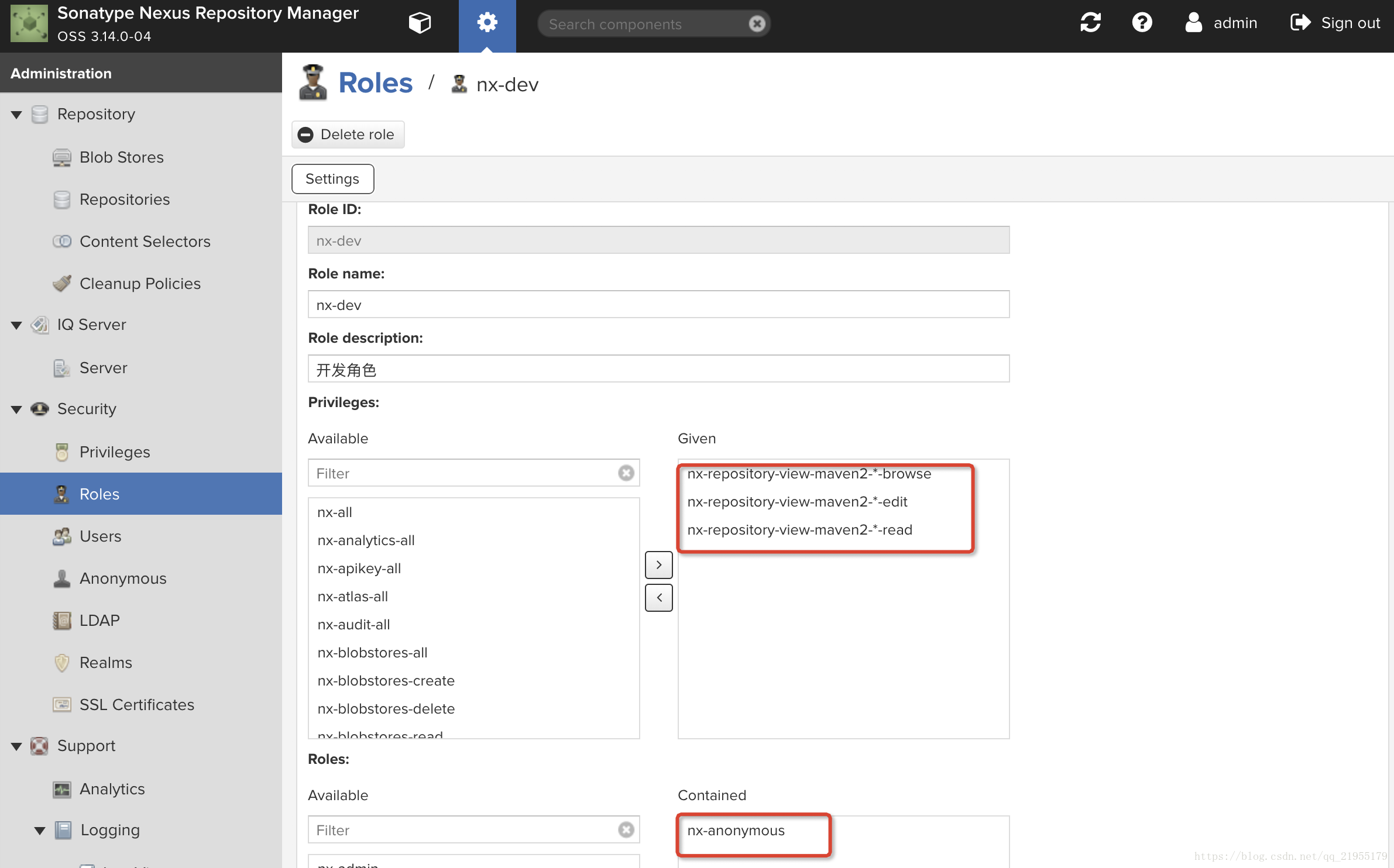Select Roles in the sidebar
The width and height of the screenshot is (1394, 868).
pos(141,494)
